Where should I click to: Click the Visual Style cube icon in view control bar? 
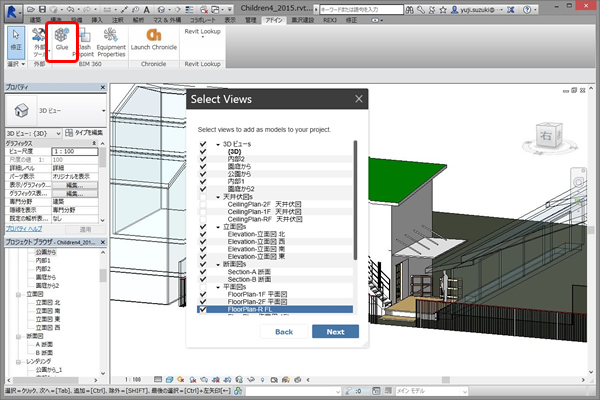coord(170,380)
